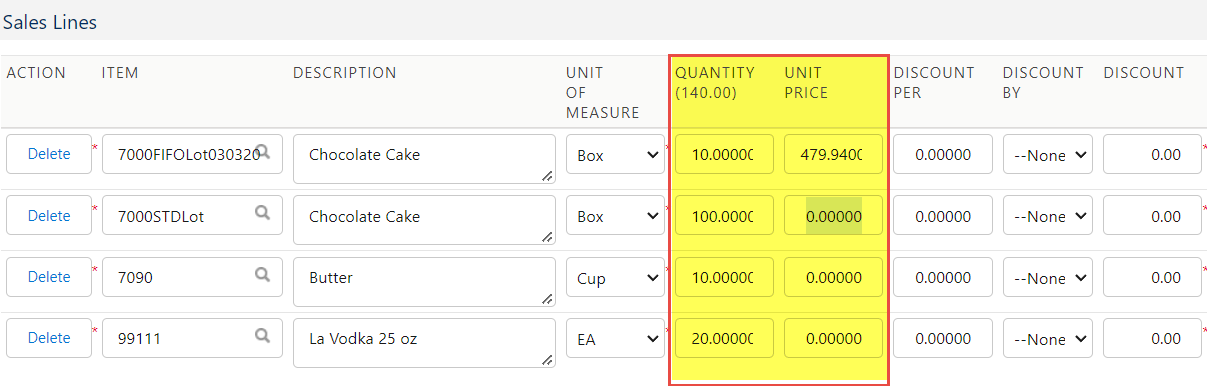Viewport: 1207px width, 386px height.
Task: Click the DISCOUNT PER column header
Action: tap(934, 83)
